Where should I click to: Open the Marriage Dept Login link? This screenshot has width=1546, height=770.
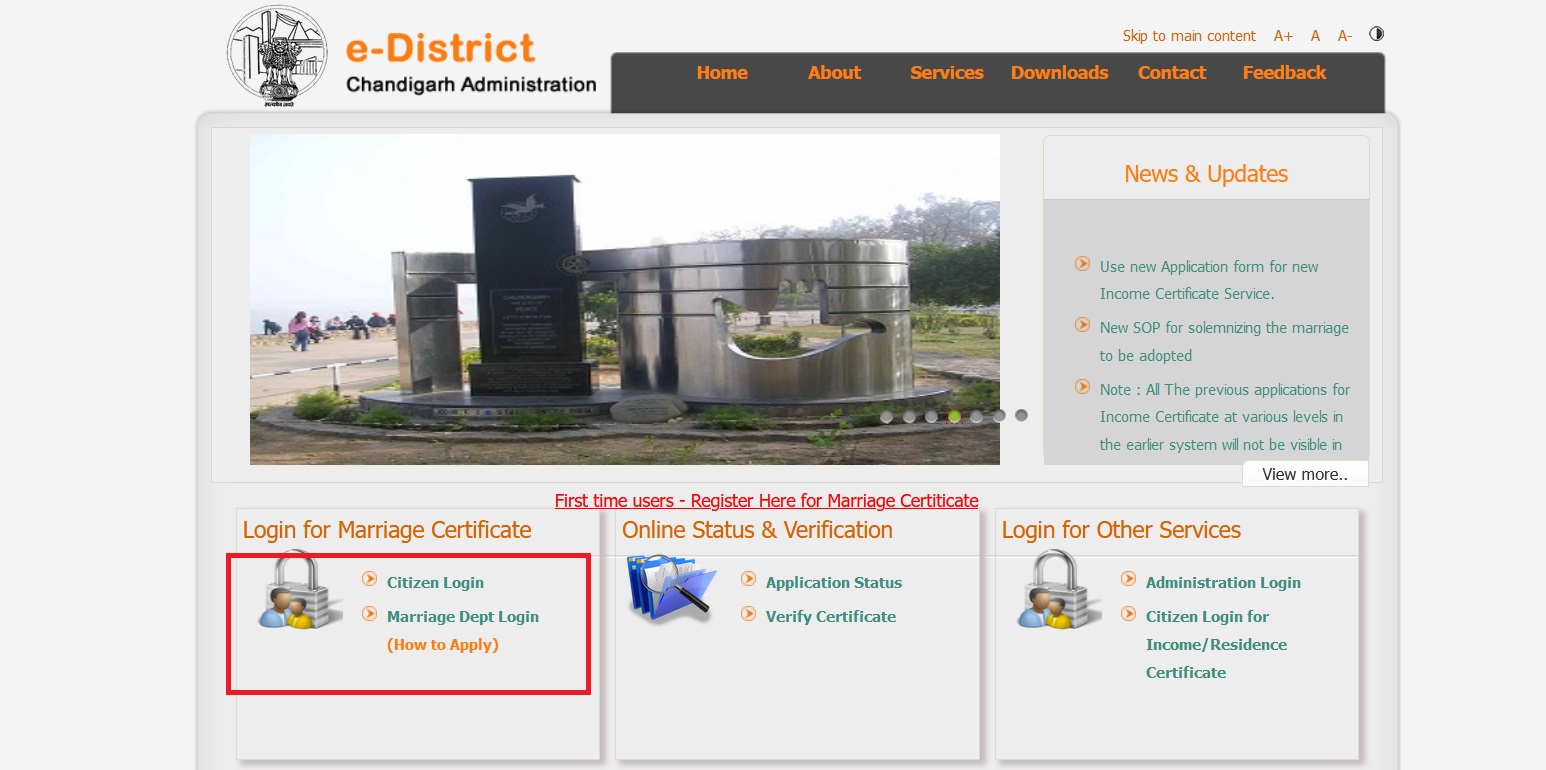(462, 617)
